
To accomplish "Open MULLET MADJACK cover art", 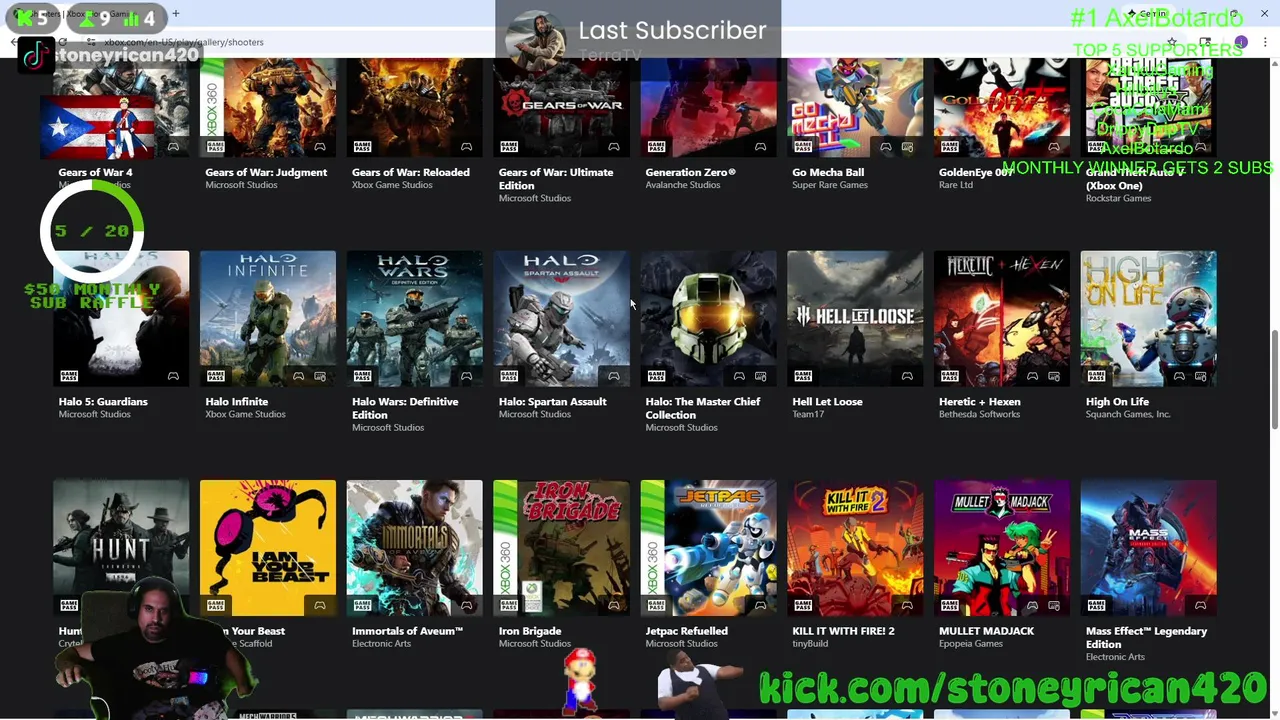I will (x=1002, y=548).
